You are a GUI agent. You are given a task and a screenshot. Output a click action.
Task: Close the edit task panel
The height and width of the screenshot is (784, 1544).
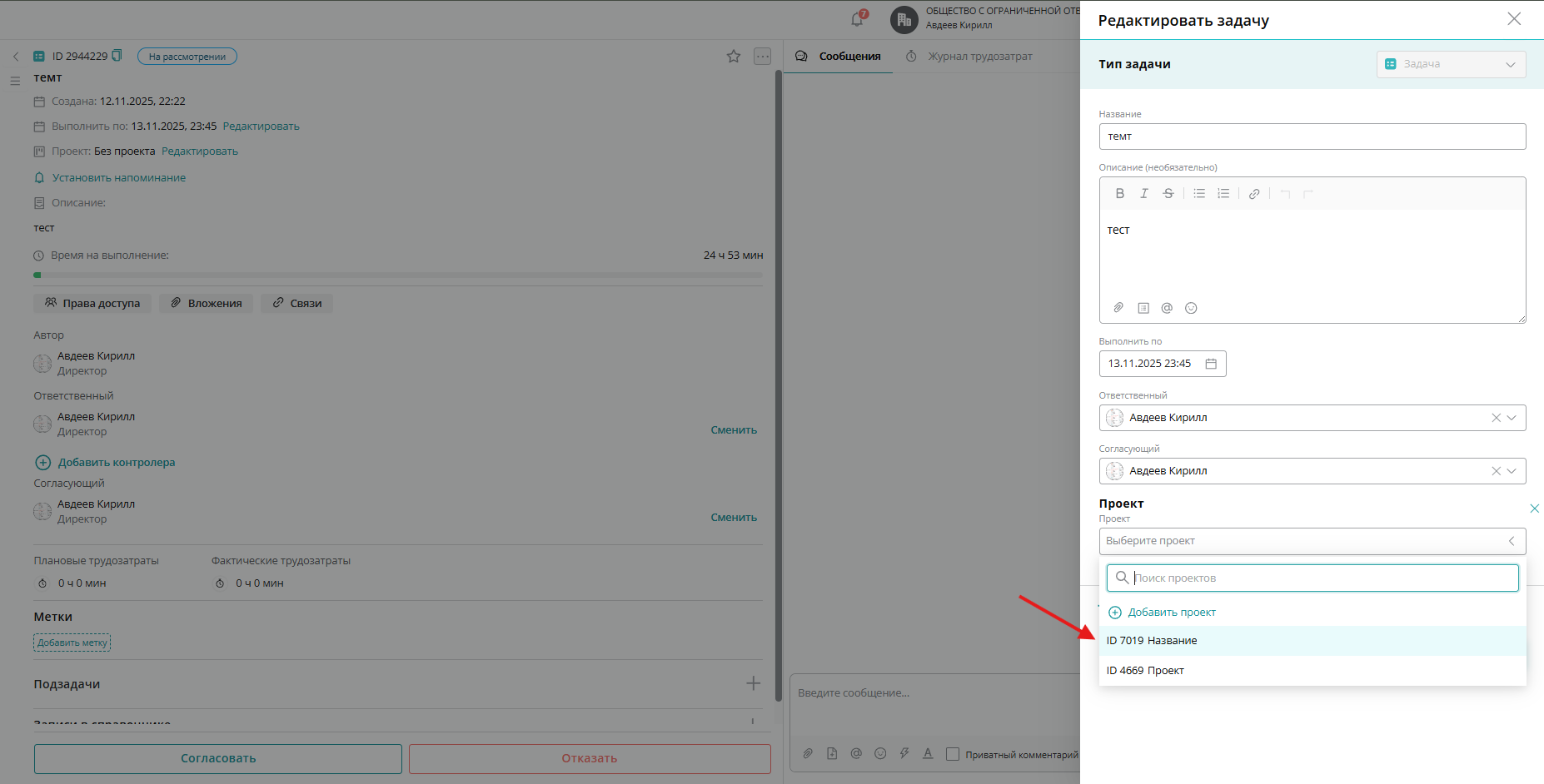coord(1514,19)
